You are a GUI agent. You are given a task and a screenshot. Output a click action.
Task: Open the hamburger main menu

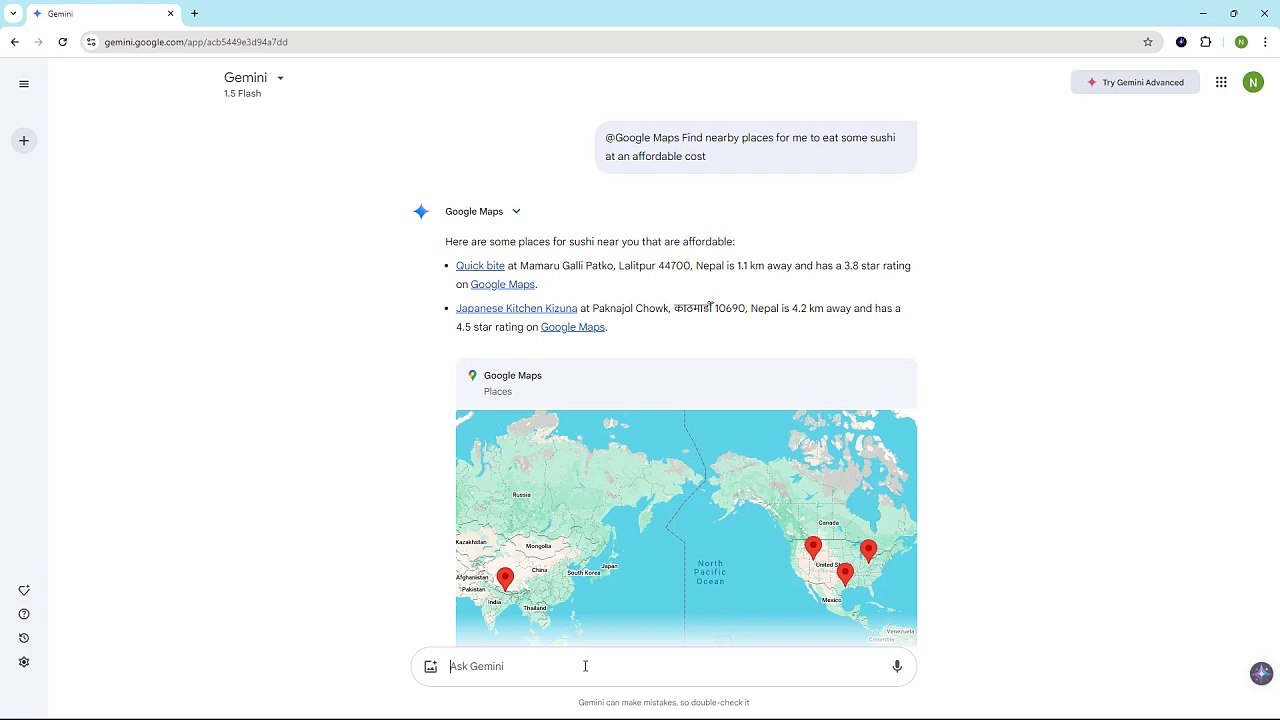[24, 84]
